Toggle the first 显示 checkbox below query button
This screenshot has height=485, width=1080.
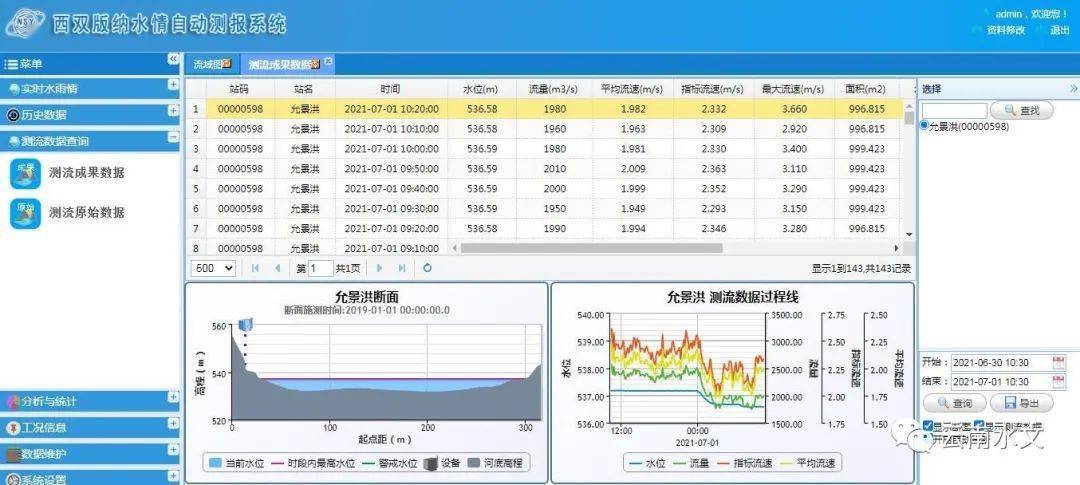(x=928, y=426)
